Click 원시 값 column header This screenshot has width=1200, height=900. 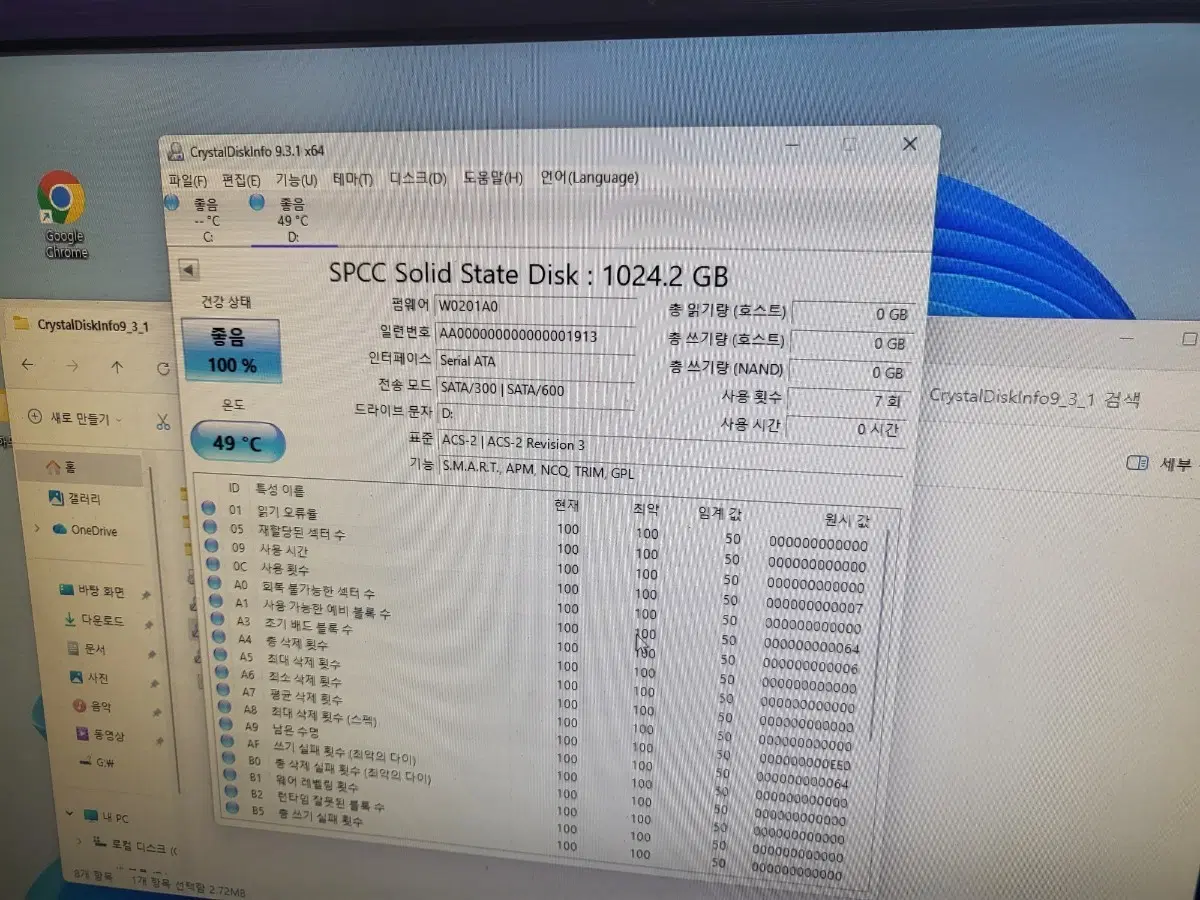[x=846, y=521]
